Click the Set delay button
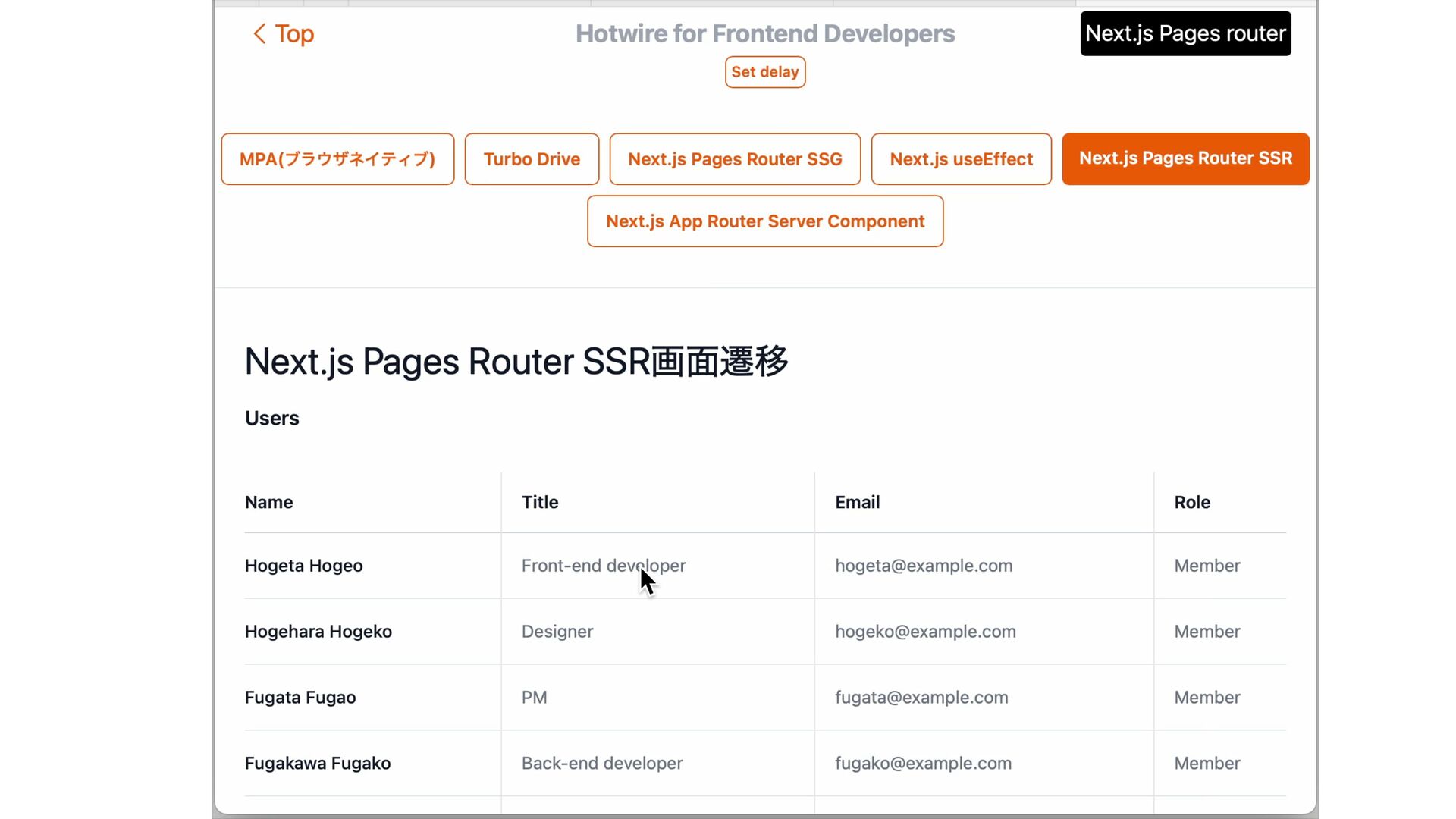 tap(765, 72)
